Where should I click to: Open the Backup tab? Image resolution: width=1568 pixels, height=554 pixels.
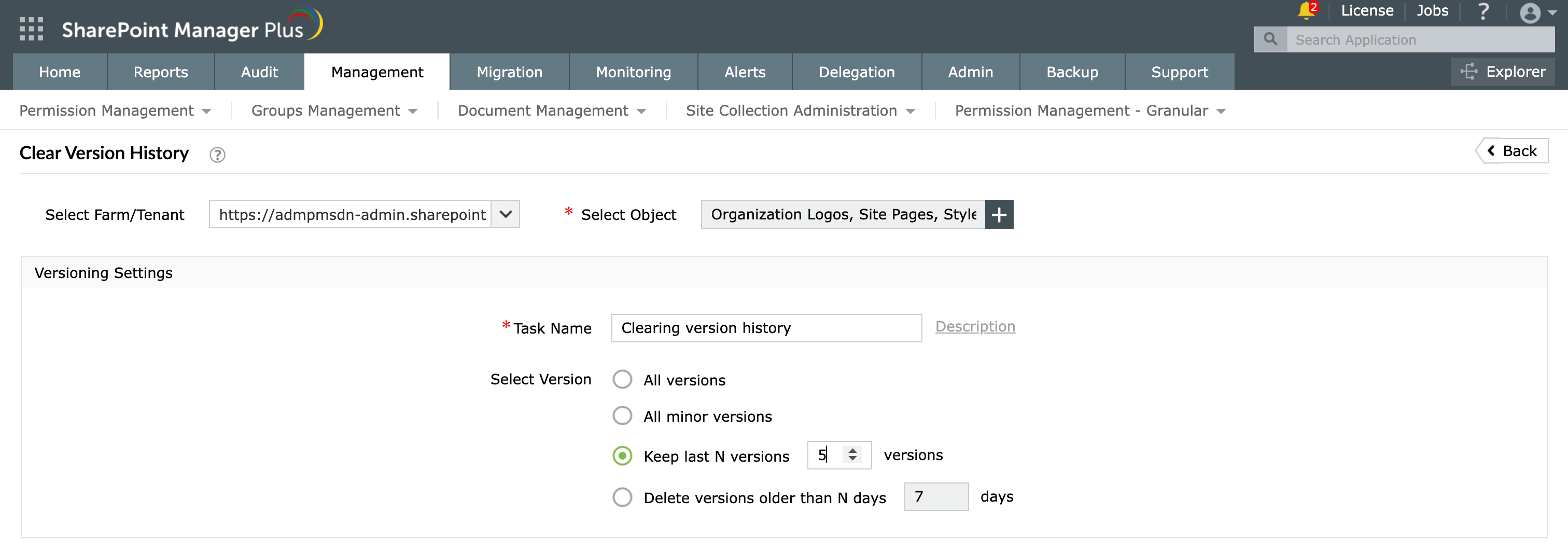click(x=1072, y=72)
